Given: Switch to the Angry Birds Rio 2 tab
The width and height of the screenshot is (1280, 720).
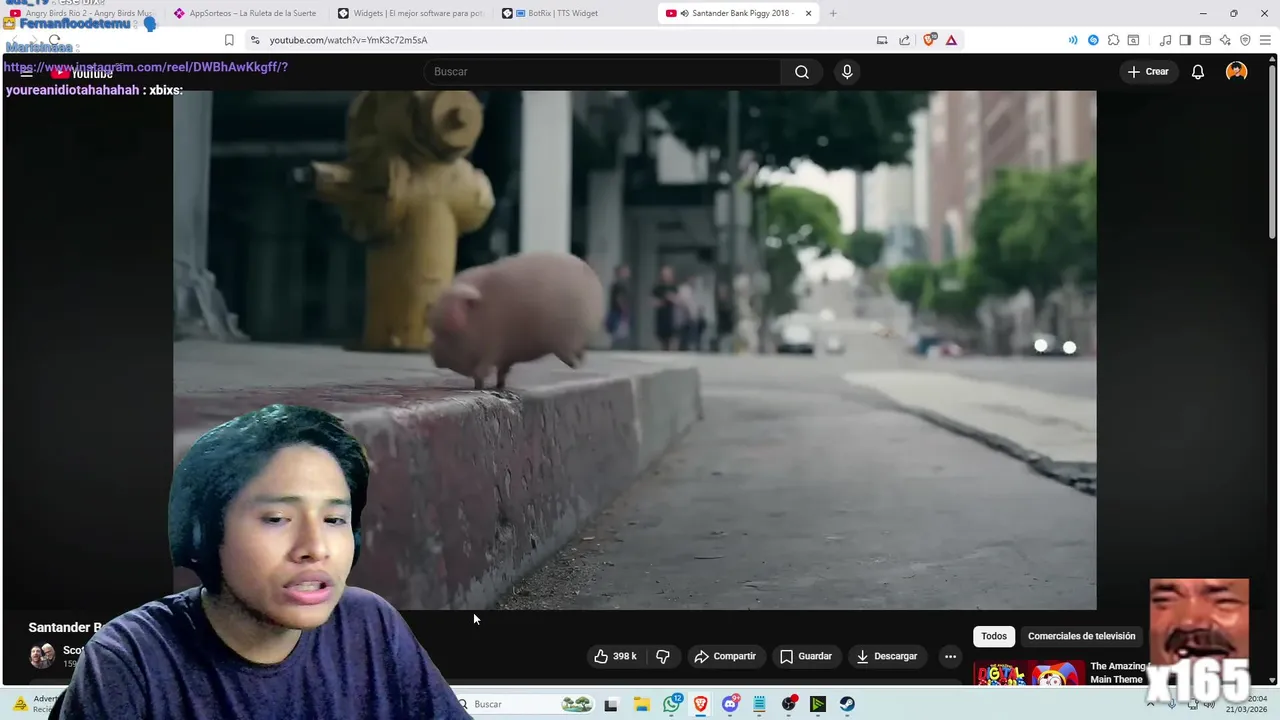Looking at the screenshot, I should (x=80, y=13).
